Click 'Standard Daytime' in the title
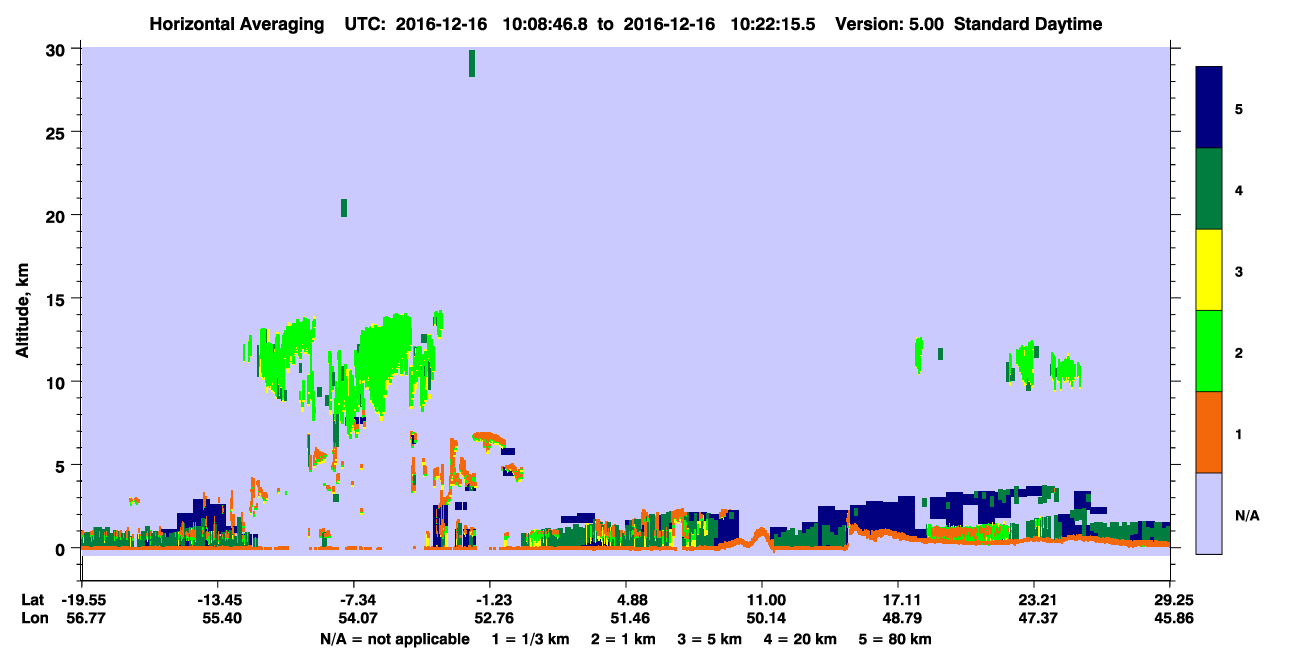The image size is (1300, 667). (1028, 24)
